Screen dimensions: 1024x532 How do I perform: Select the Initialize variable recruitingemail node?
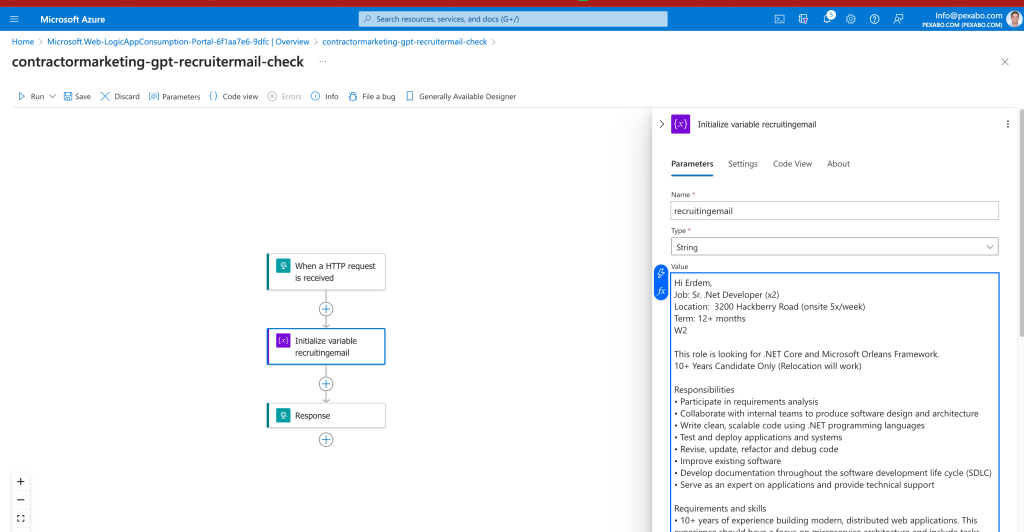[326, 347]
